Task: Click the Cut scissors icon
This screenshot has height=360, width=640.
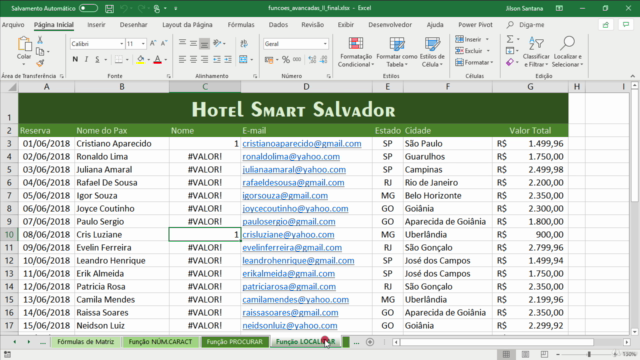Action: [x=40, y=40]
